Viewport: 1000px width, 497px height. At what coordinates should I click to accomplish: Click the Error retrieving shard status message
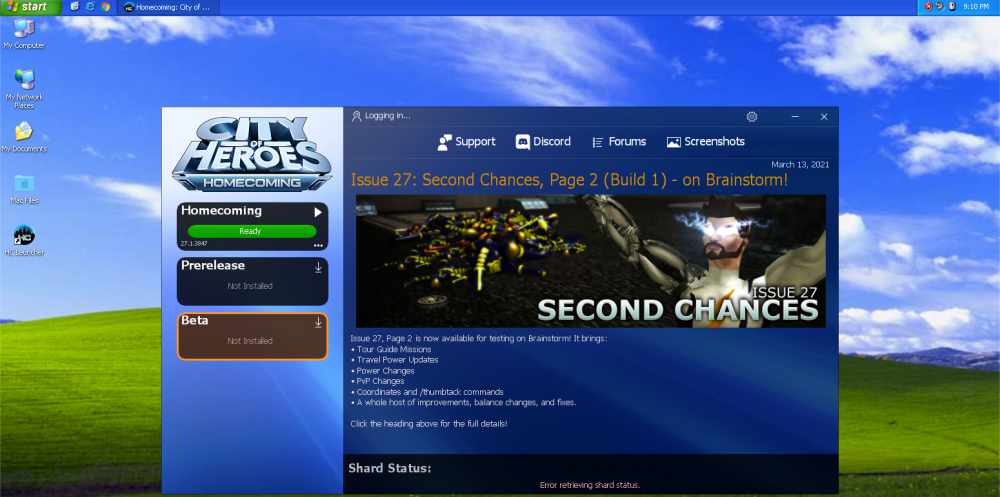point(590,485)
